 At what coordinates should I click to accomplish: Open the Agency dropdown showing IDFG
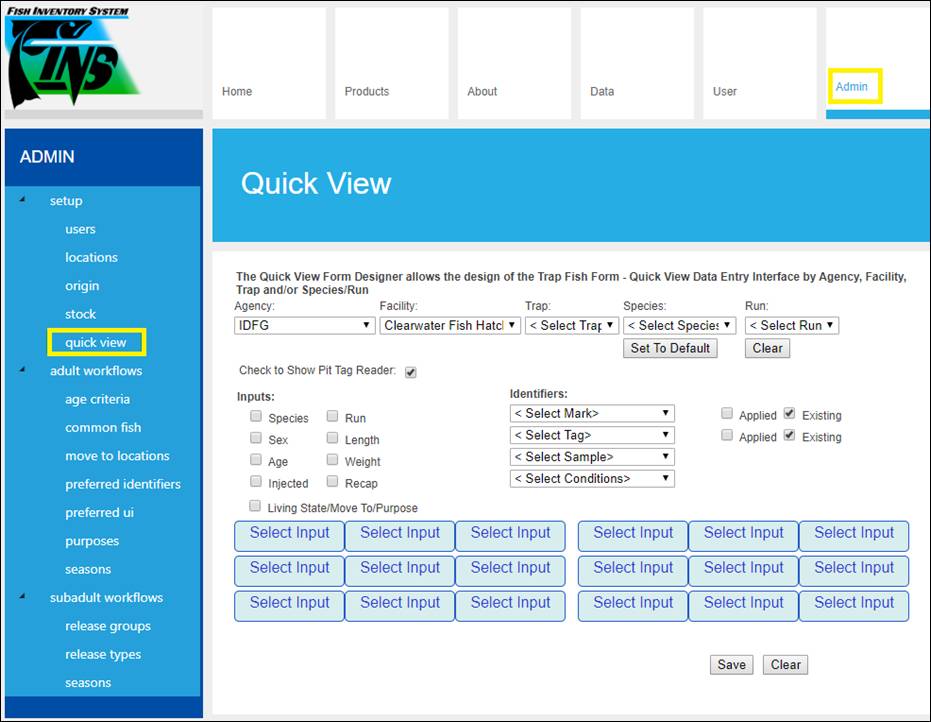coord(305,325)
